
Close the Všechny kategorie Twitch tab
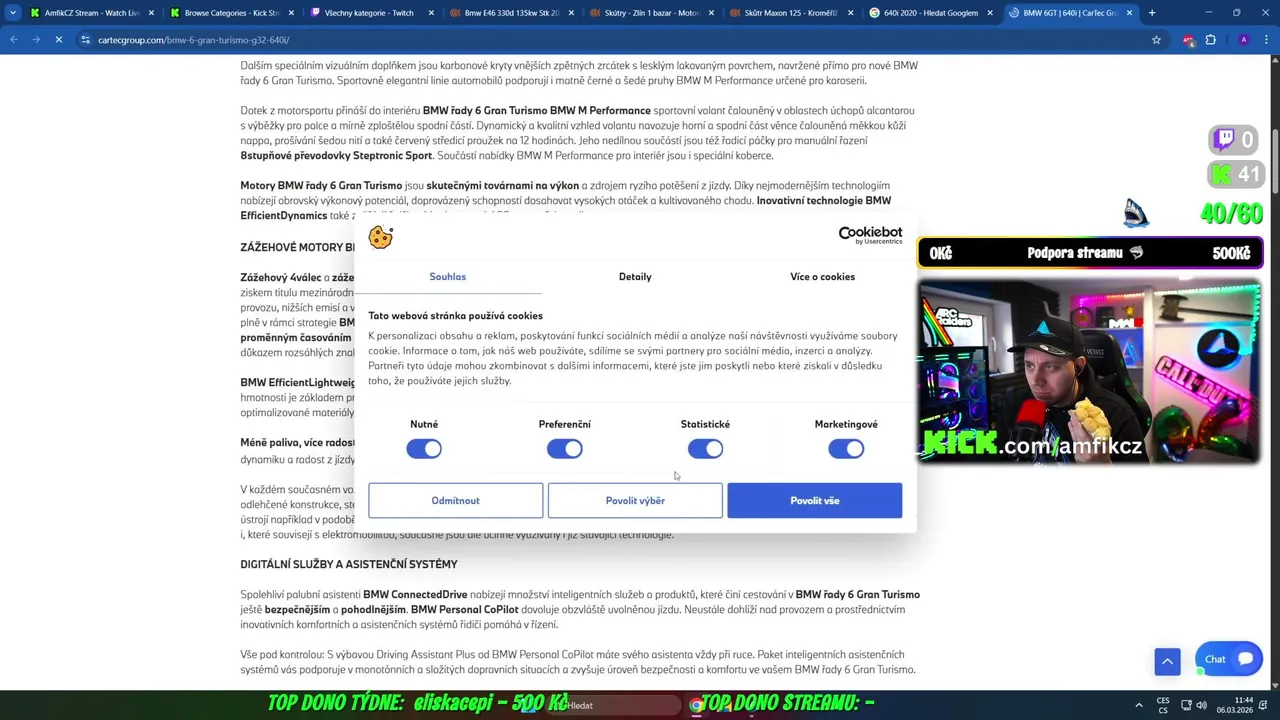[431, 13]
